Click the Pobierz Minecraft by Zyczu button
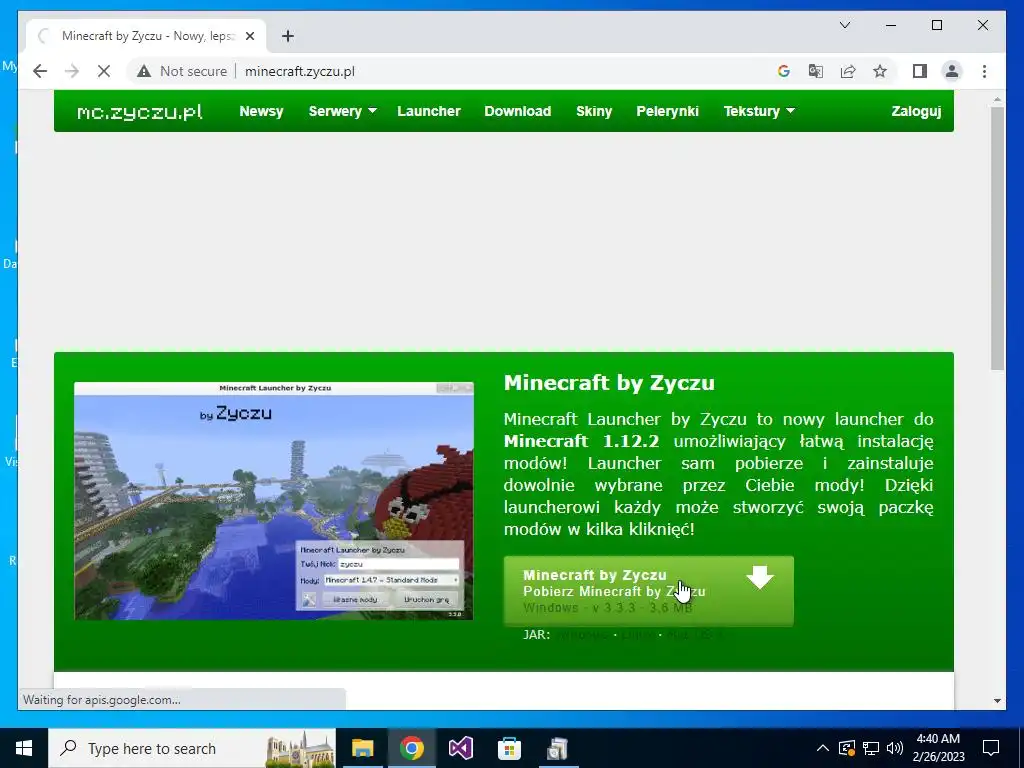Screen dimensions: 1024x768 [x=648, y=591]
